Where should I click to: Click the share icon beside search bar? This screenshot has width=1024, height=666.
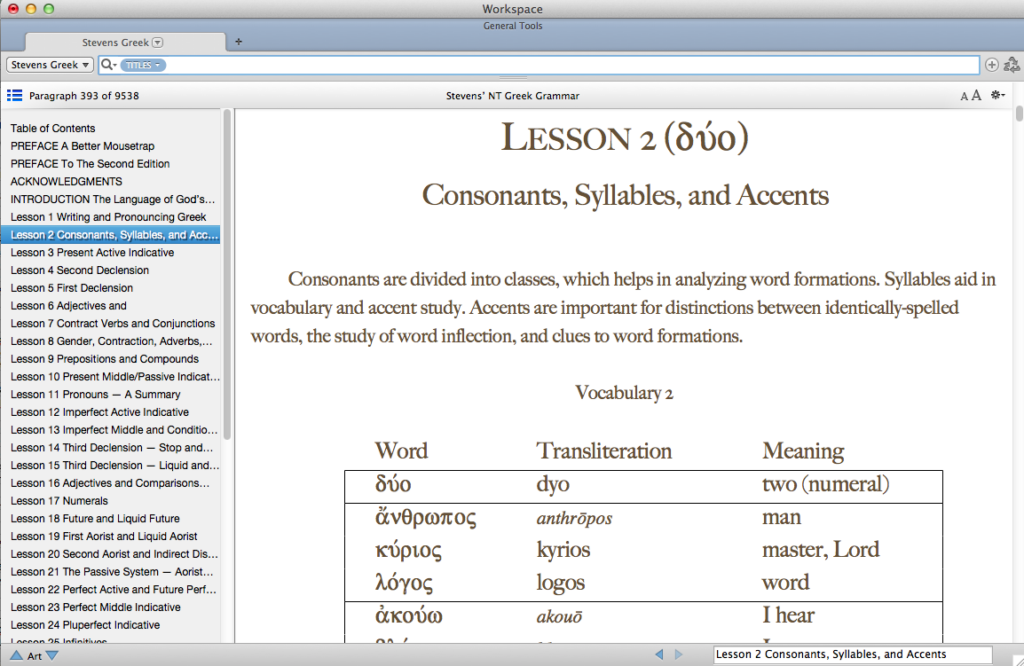pos(1011,65)
